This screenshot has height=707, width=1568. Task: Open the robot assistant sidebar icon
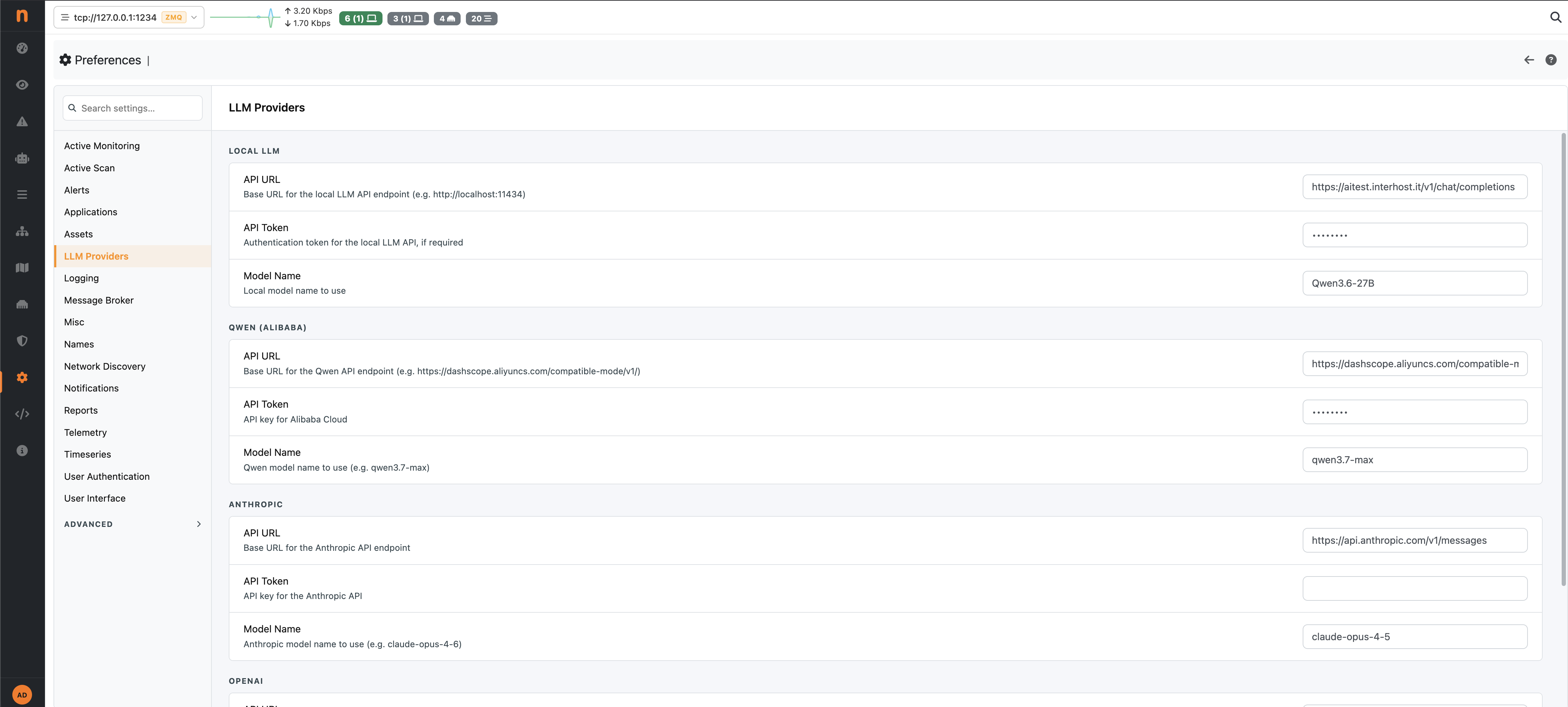coord(22,158)
